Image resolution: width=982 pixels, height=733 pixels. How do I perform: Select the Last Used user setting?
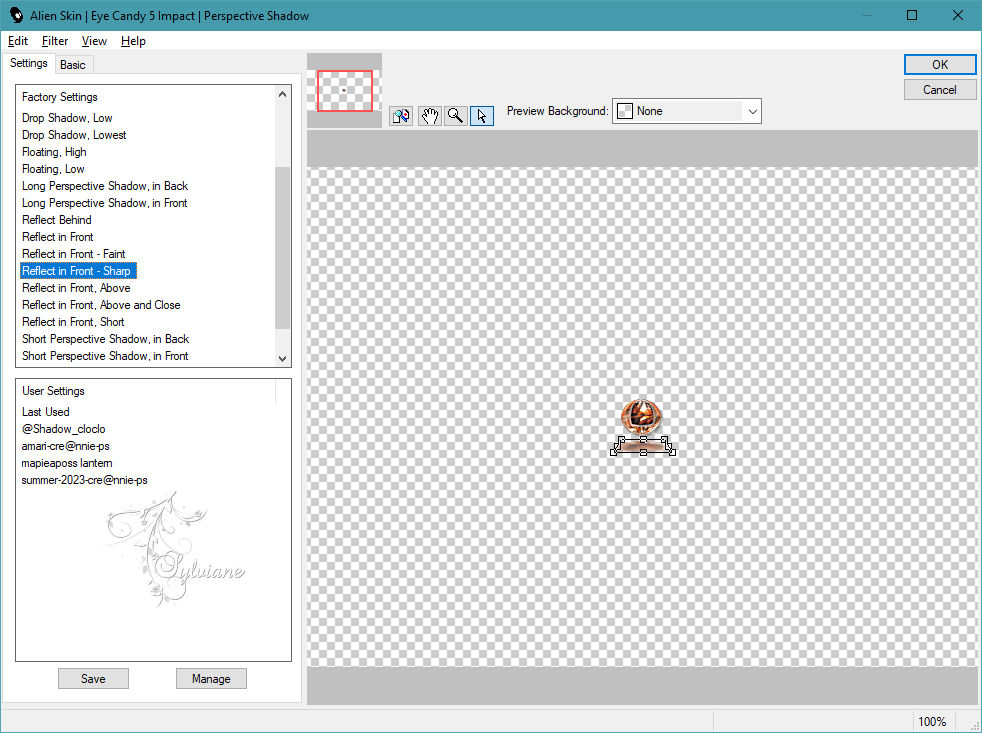click(x=46, y=412)
